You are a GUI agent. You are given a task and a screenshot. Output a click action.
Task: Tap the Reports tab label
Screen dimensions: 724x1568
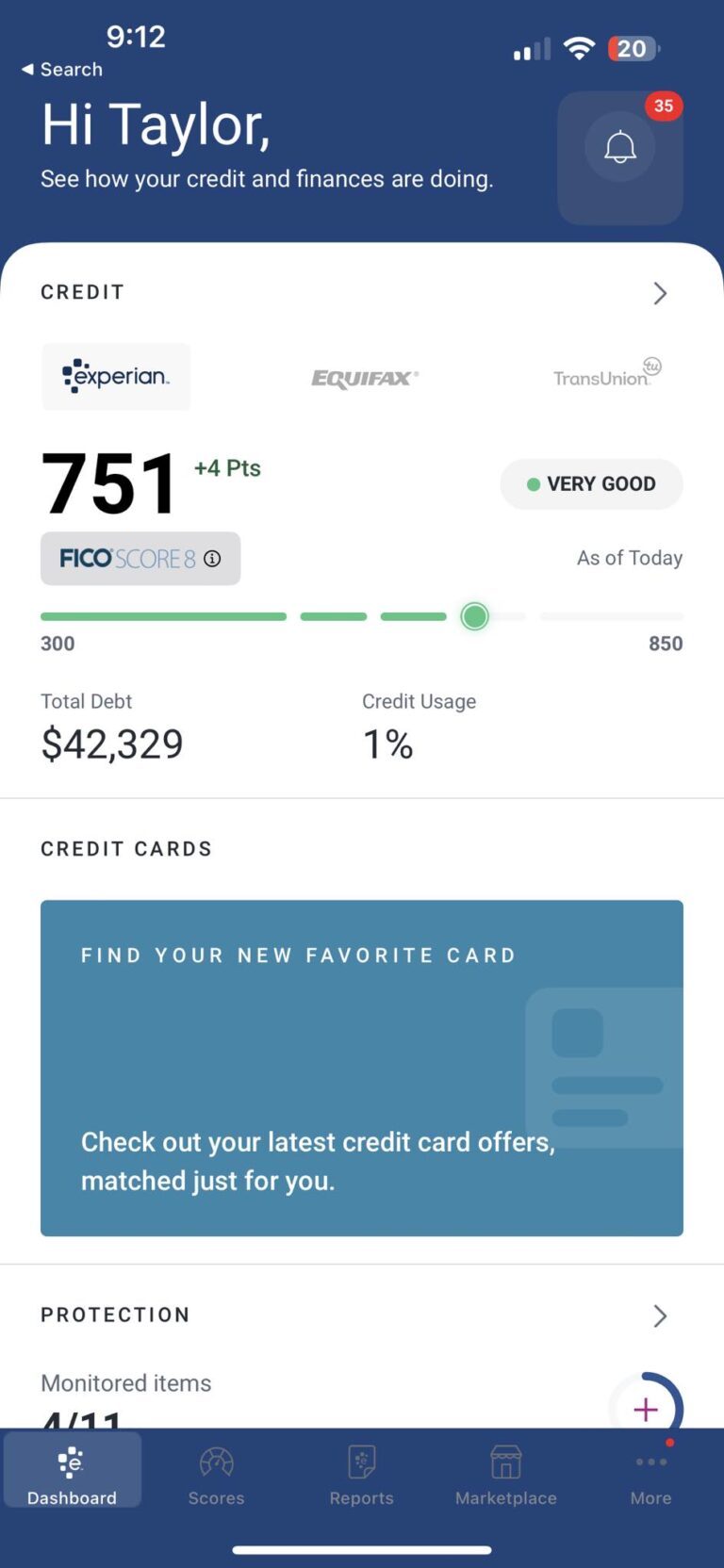[361, 1497]
